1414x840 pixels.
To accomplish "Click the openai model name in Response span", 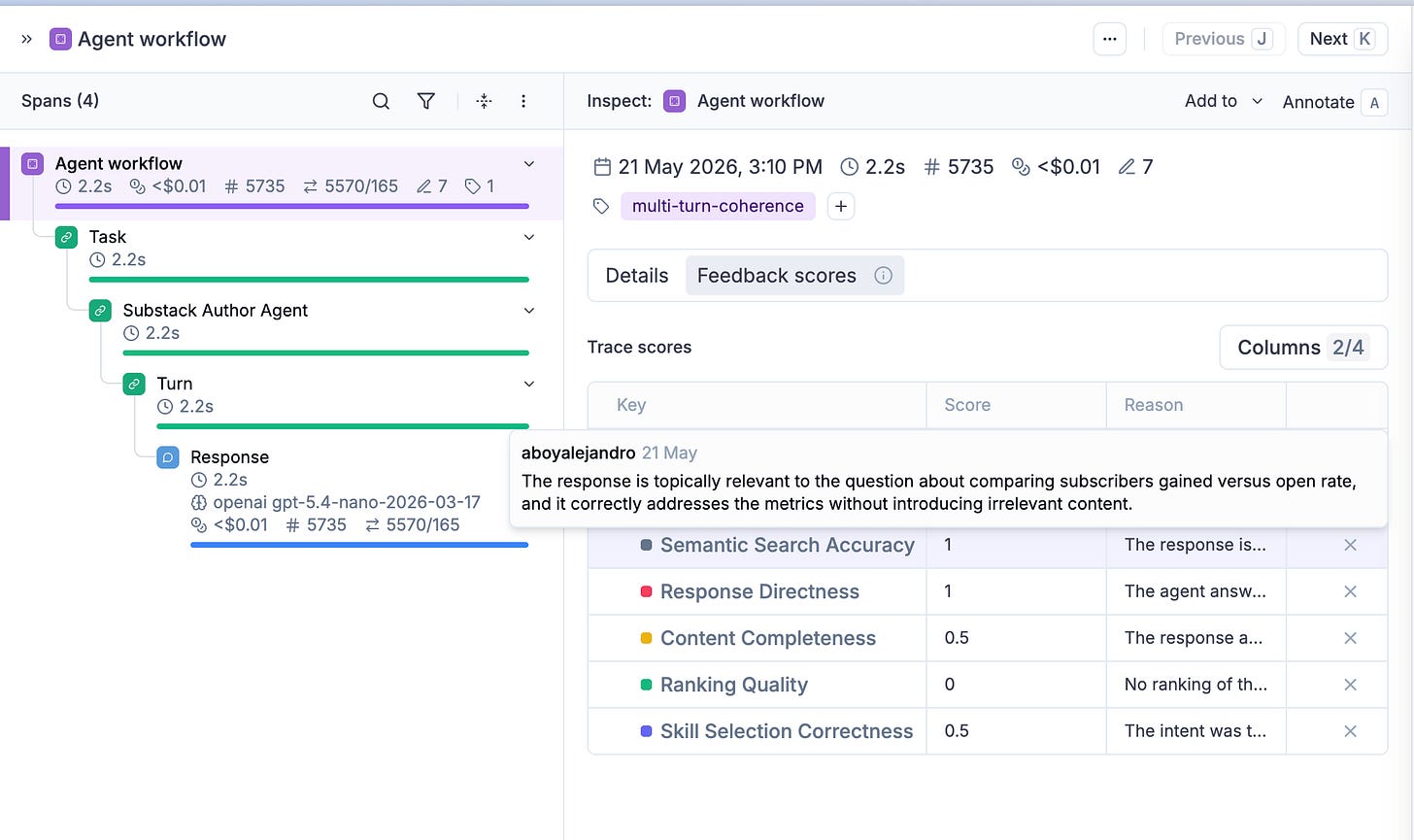I will click(347, 502).
